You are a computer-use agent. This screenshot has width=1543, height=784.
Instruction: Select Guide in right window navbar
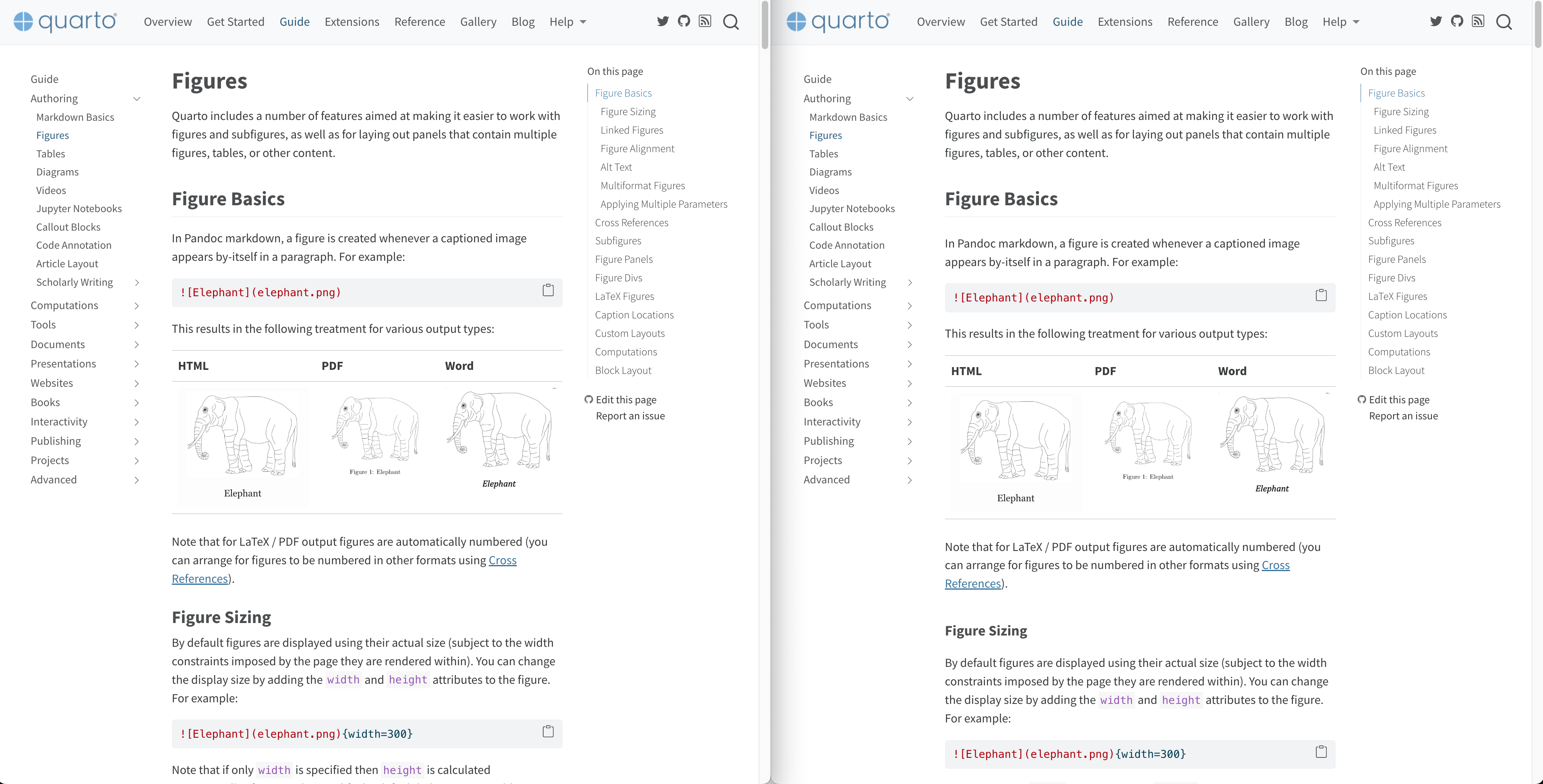1067,22
